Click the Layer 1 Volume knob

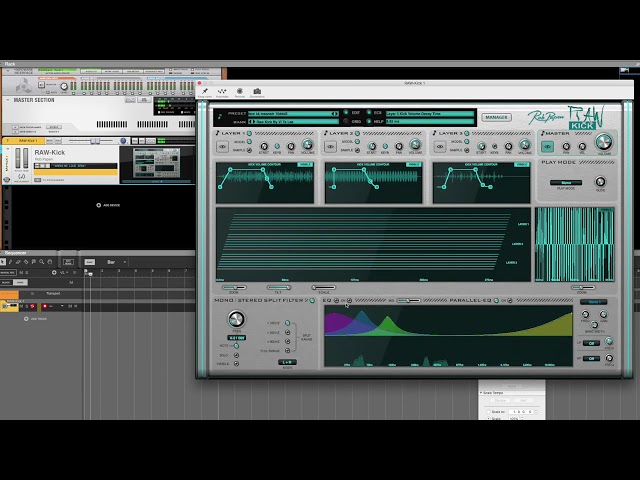click(x=307, y=144)
